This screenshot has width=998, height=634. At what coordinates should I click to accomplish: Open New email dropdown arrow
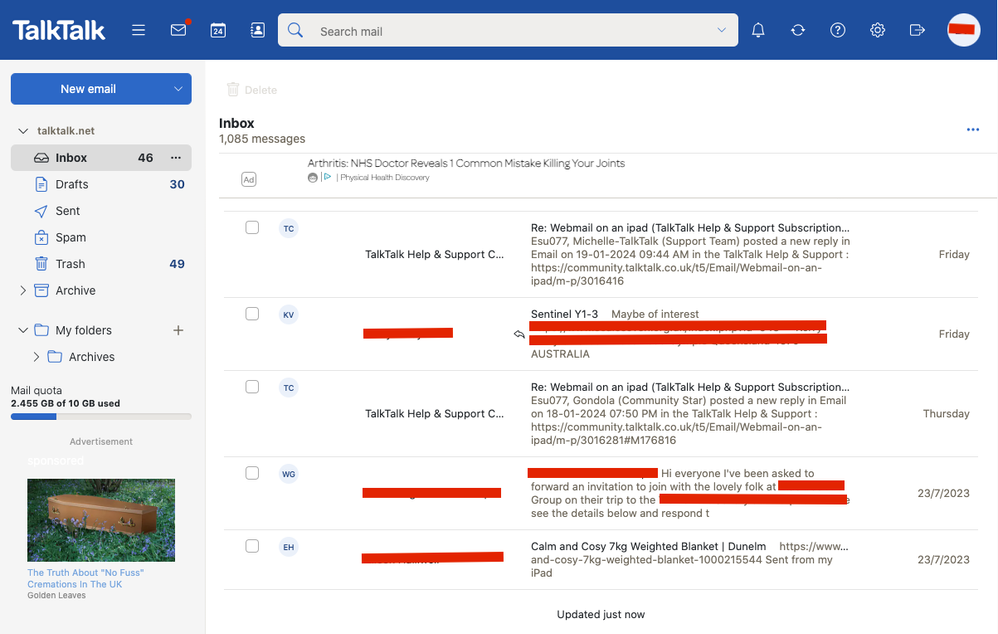(178, 89)
